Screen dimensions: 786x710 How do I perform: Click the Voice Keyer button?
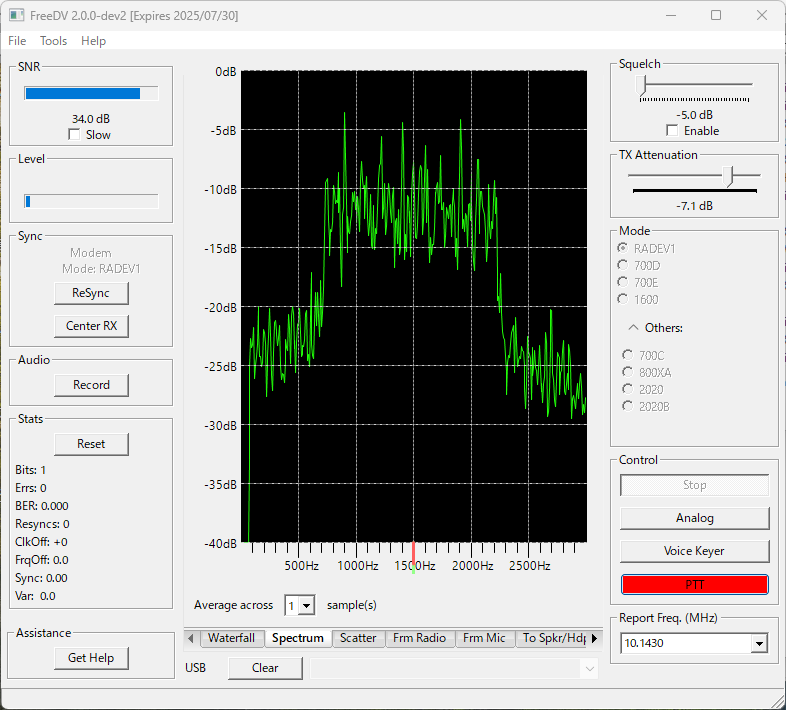pyautogui.click(x=694, y=551)
